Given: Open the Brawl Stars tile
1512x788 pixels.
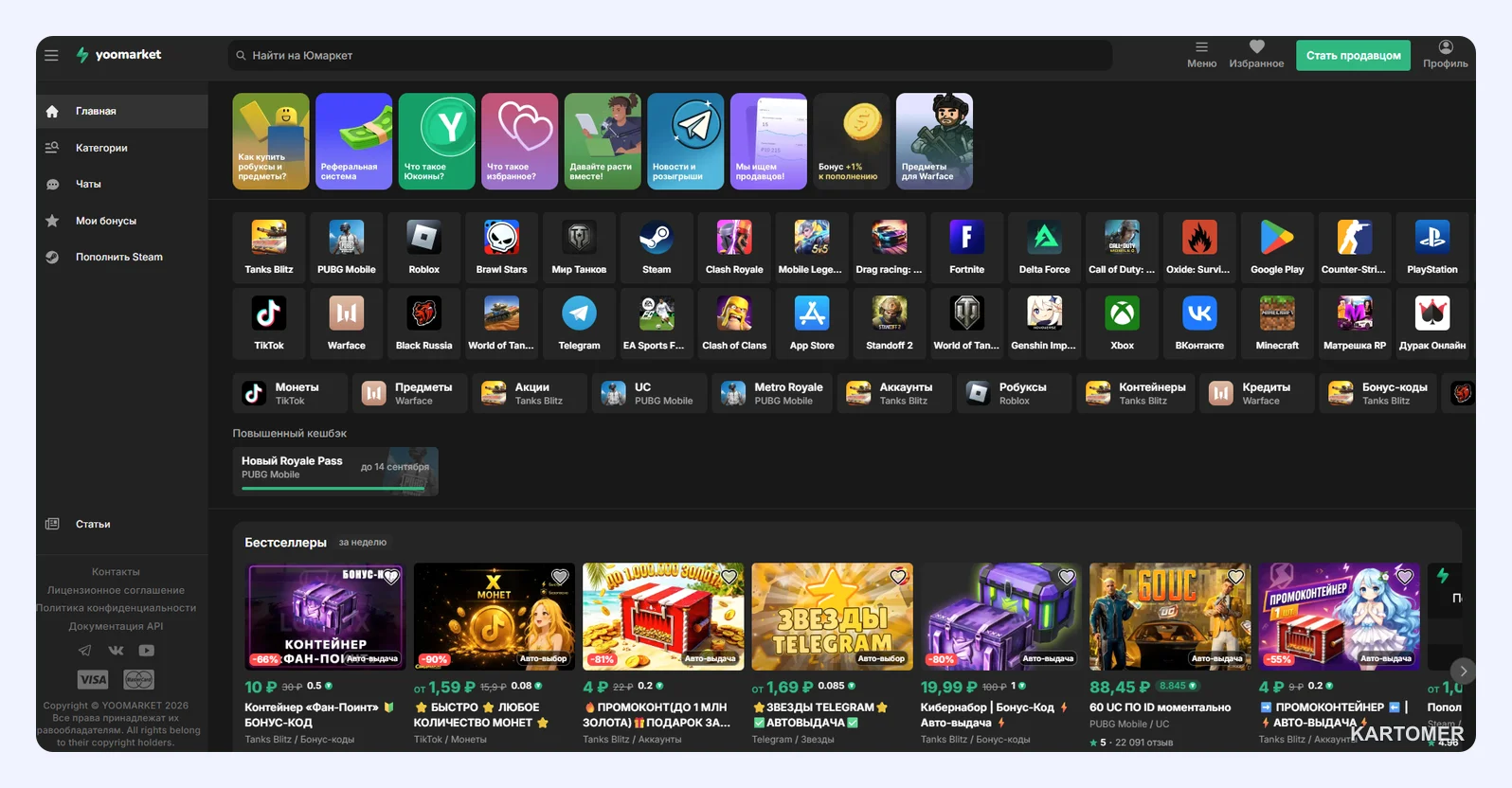Looking at the screenshot, I should click(x=502, y=247).
